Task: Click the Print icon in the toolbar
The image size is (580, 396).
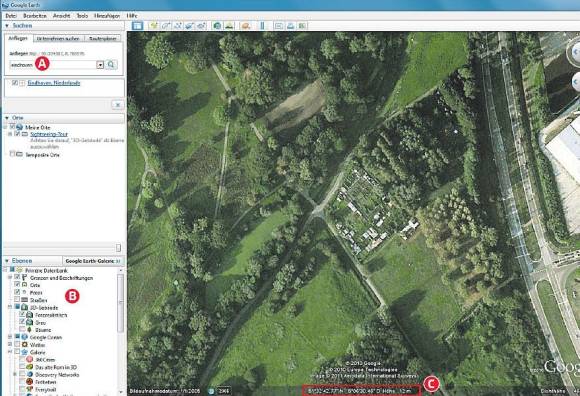Action: (291, 26)
